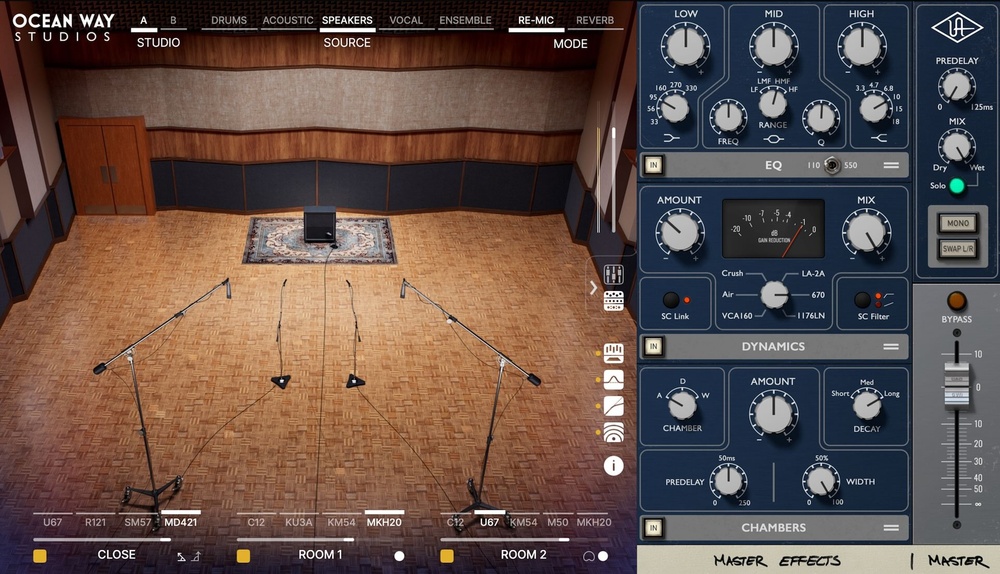1000x574 pixels.
Task: Choose the KU3A mic for Room 1
Action: point(299,522)
